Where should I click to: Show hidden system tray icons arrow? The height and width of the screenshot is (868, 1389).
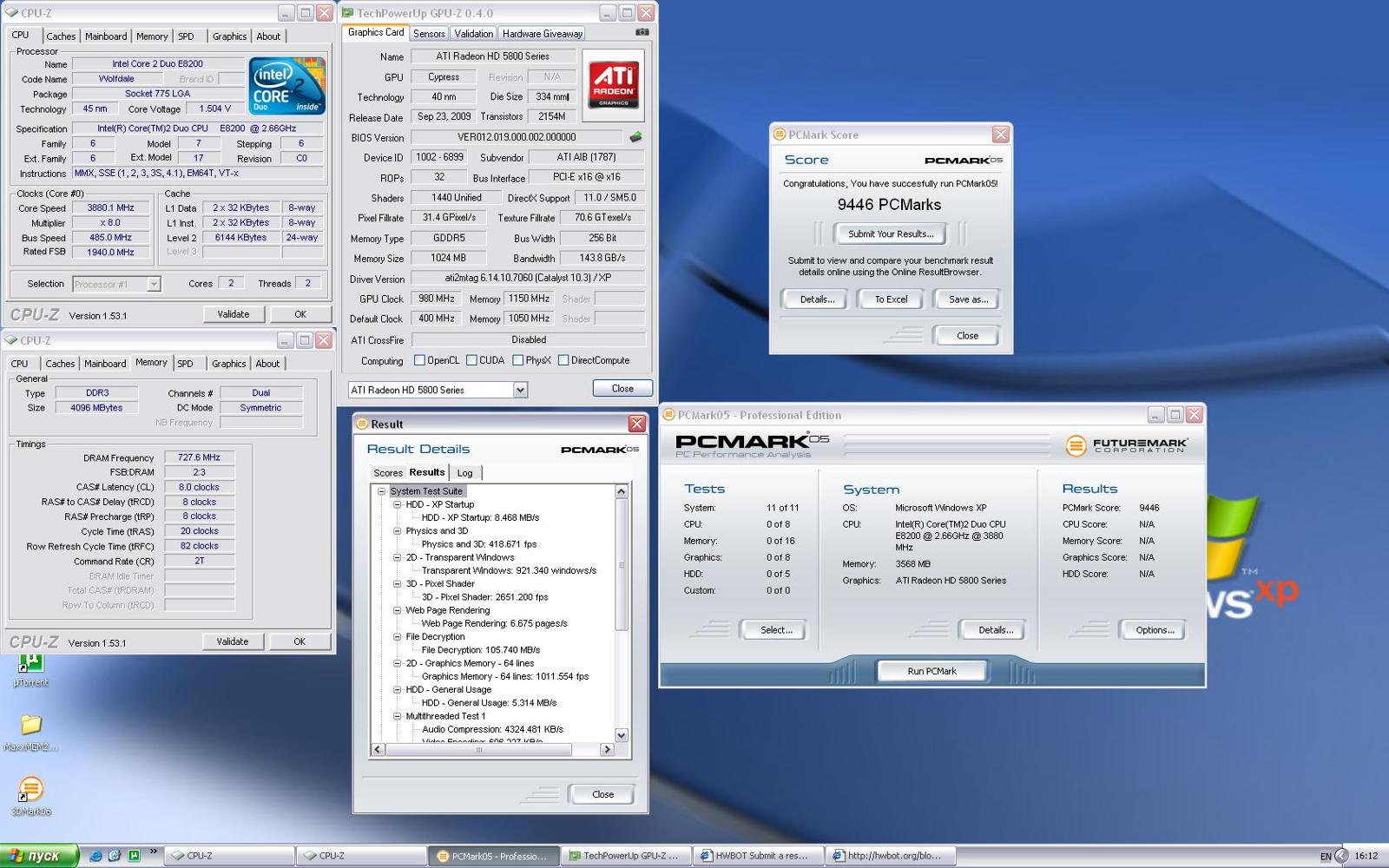tap(1341, 856)
